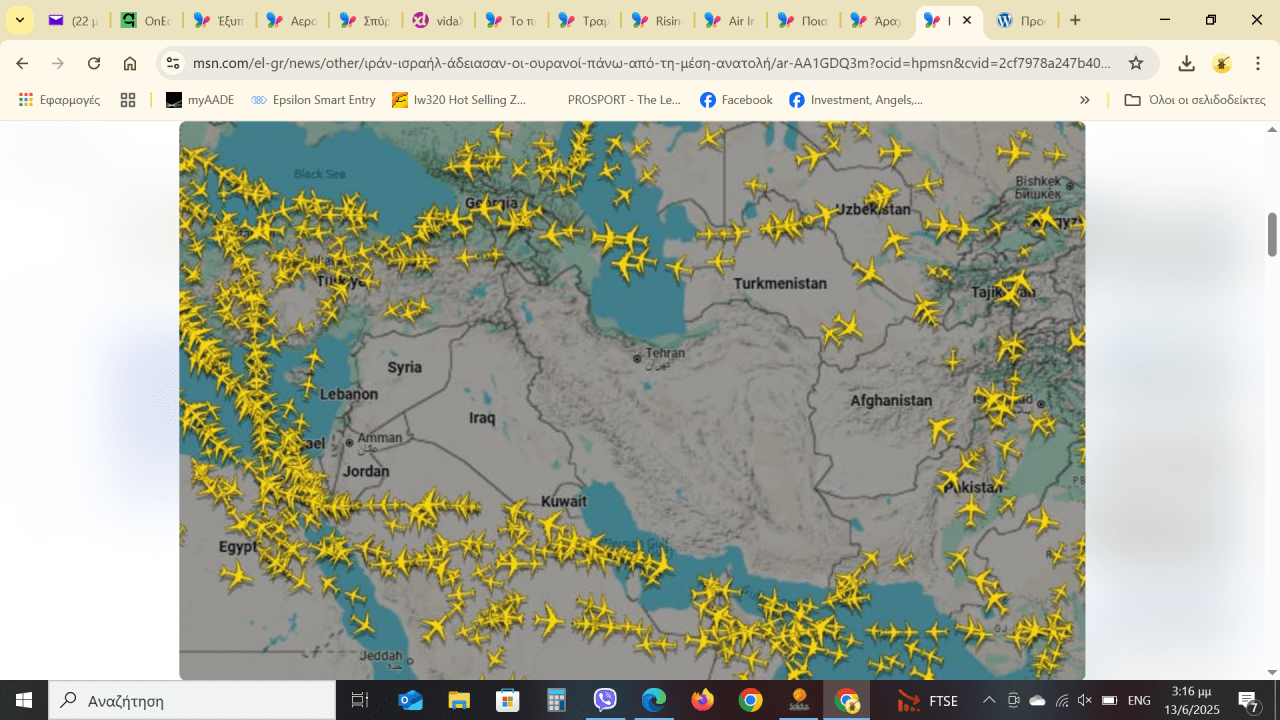Open the myAADE bookmark
This screenshot has height=720, width=1280.
tap(199, 100)
